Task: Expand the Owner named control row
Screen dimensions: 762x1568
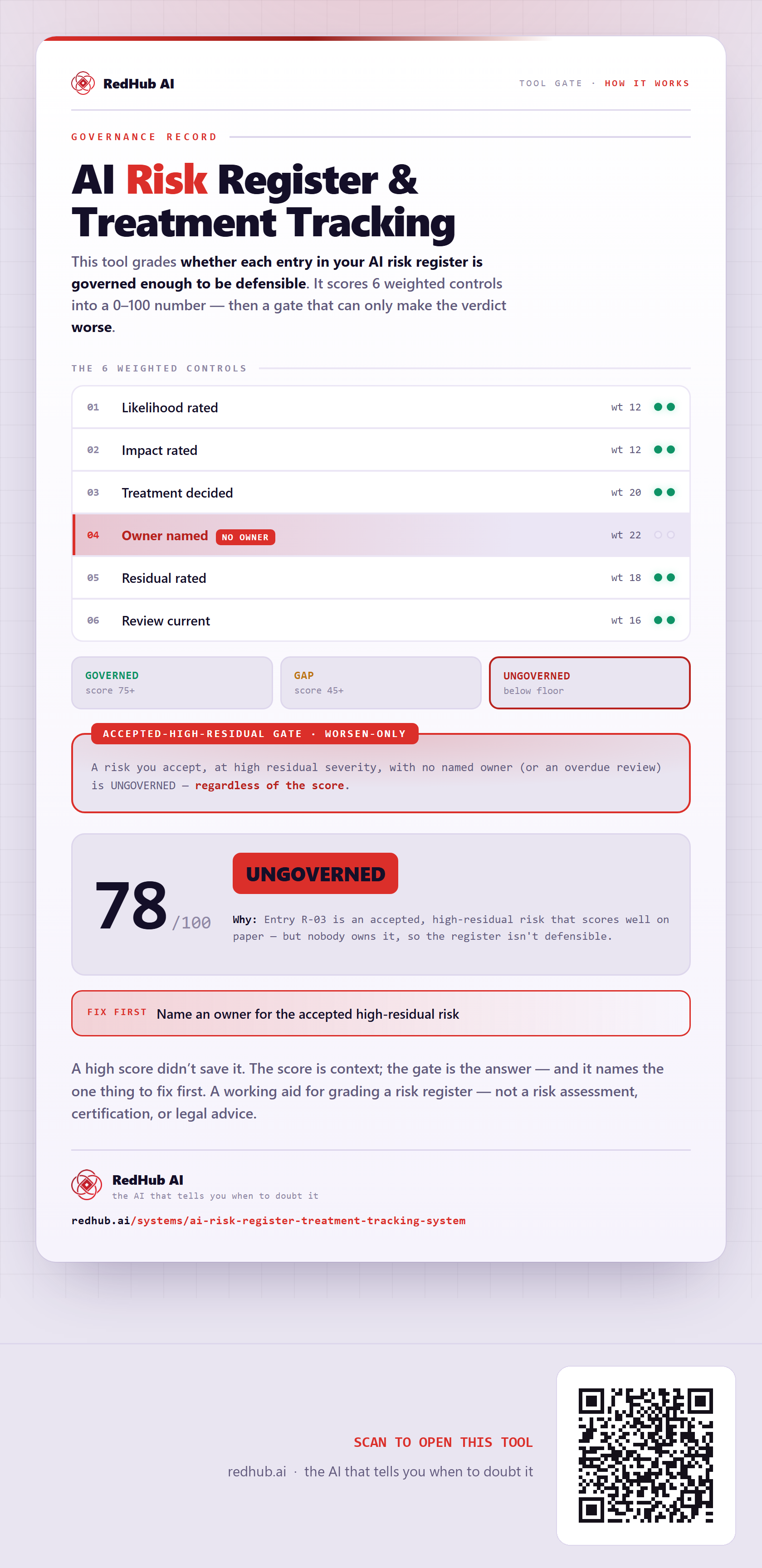Action: (x=381, y=535)
